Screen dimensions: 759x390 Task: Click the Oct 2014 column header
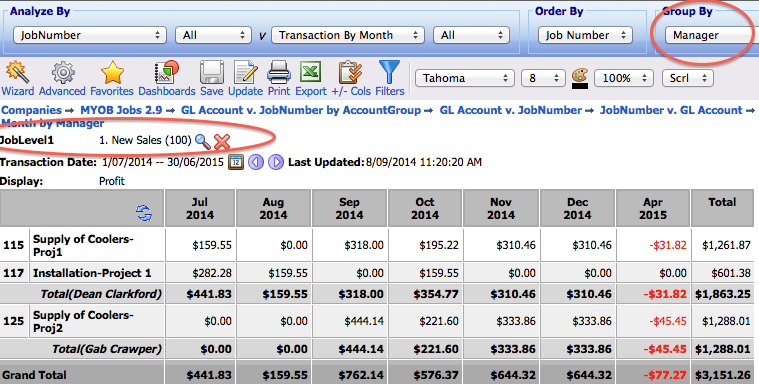tap(425, 209)
